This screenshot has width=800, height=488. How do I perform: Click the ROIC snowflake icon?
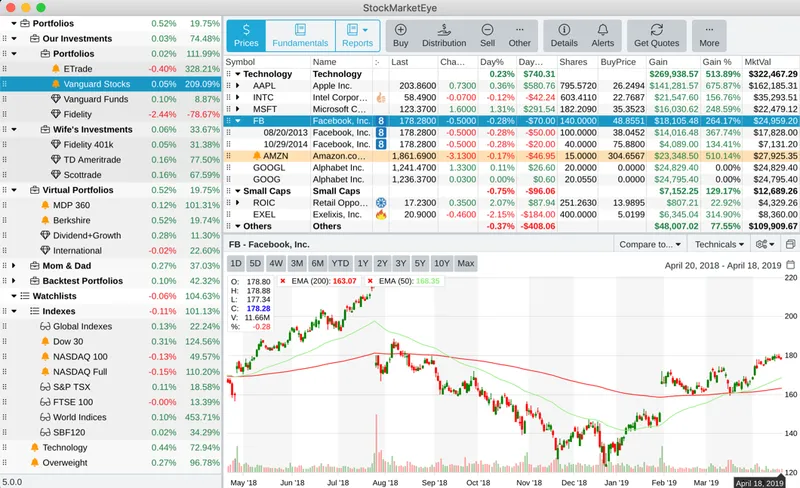coord(381,203)
